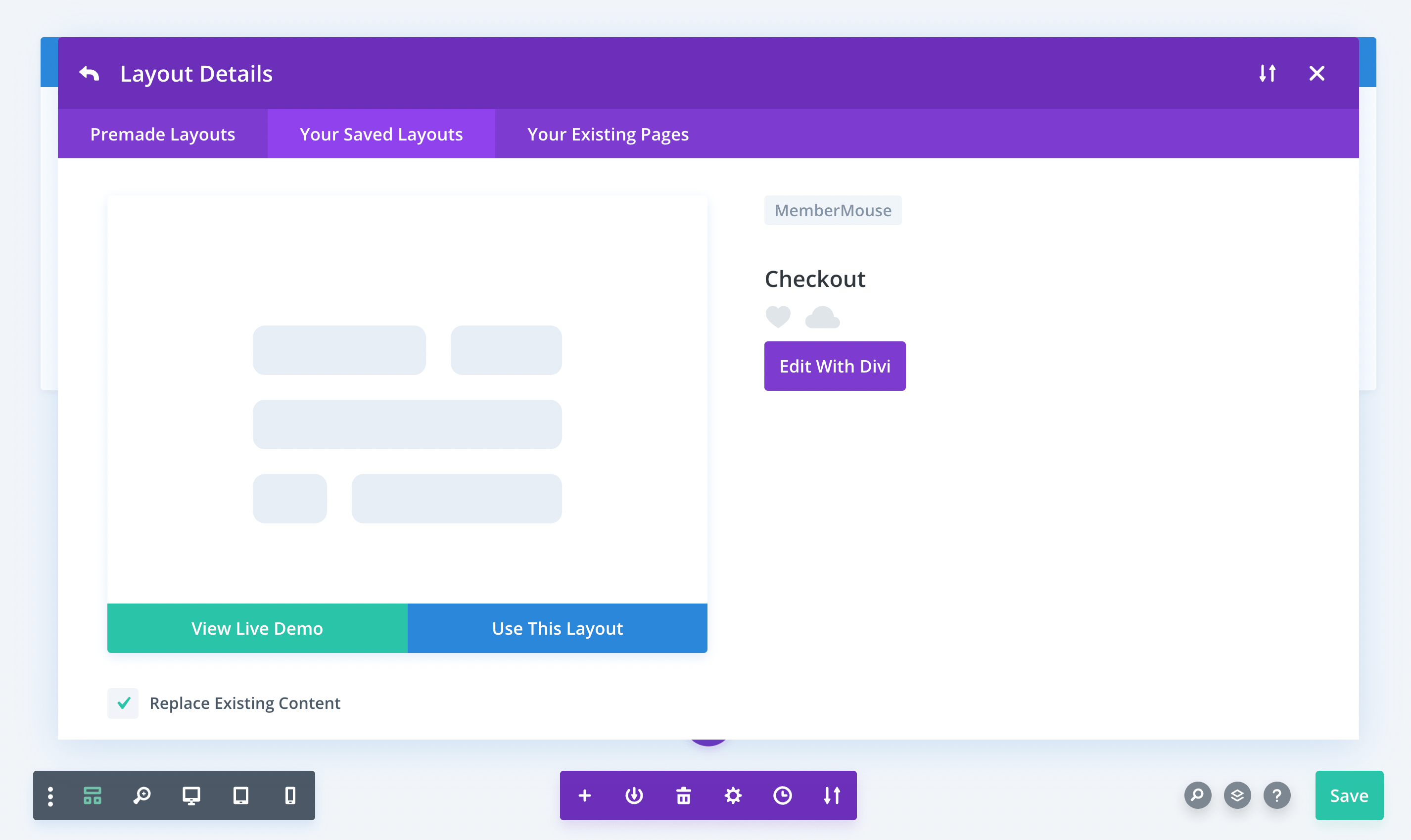The height and width of the screenshot is (840, 1411).
Task: Click View Live Demo button
Action: click(x=257, y=629)
